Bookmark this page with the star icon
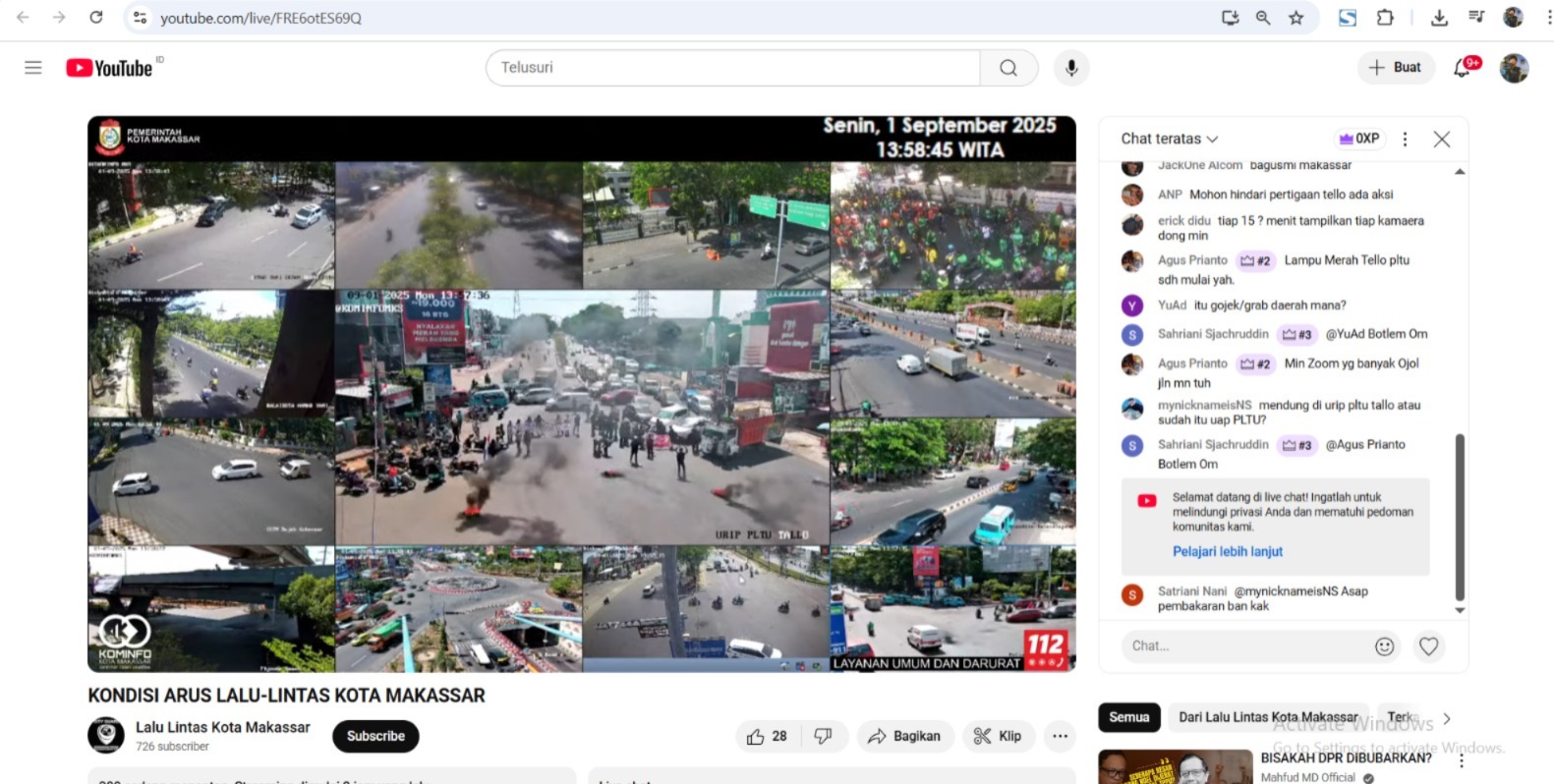This screenshot has width=1554, height=784. click(1296, 18)
